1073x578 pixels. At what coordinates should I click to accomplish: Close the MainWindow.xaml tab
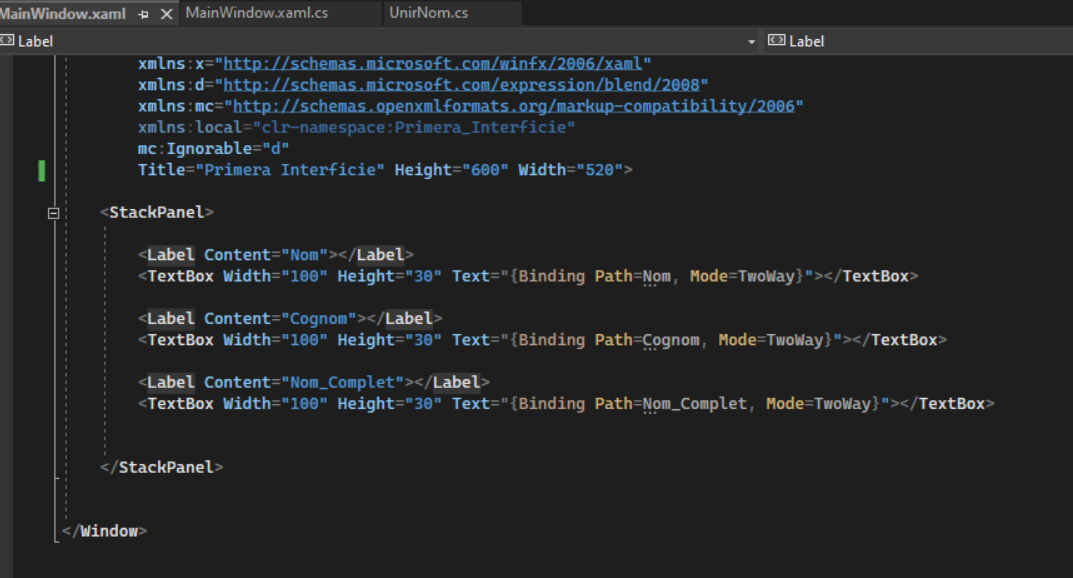[x=166, y=14]
